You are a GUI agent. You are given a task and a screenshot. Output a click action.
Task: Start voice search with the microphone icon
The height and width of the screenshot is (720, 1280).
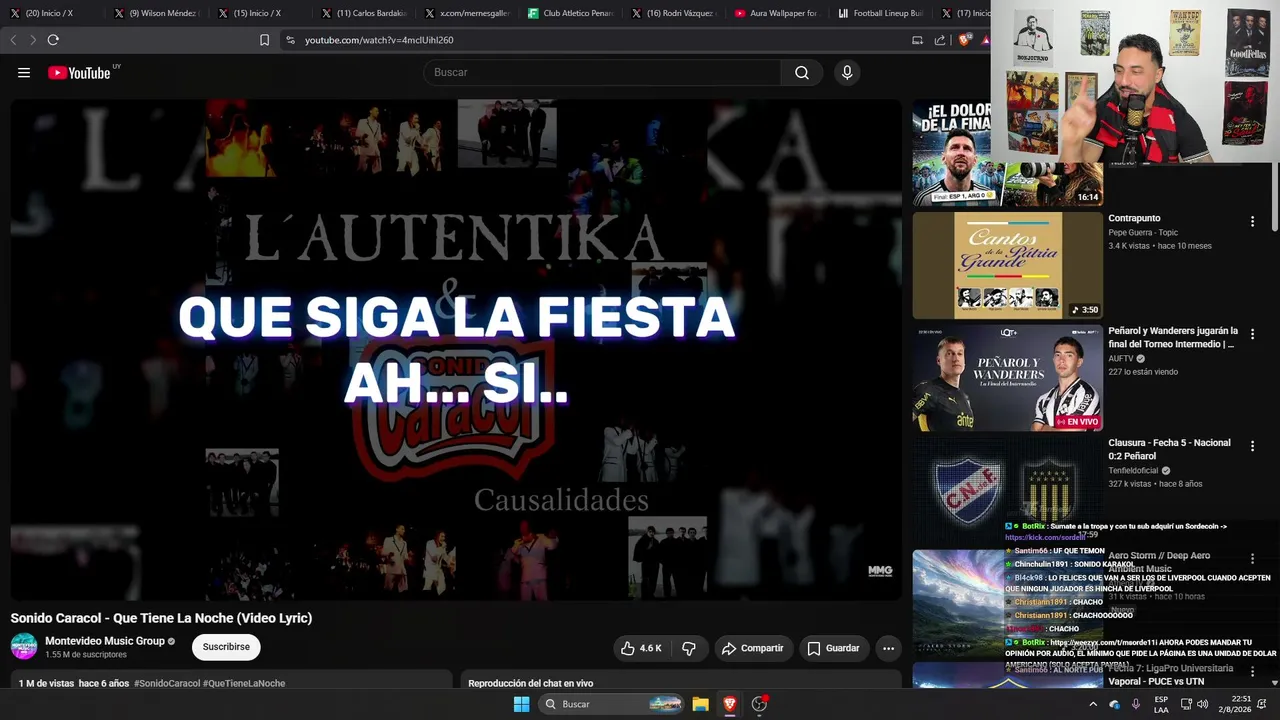[847, 72]
